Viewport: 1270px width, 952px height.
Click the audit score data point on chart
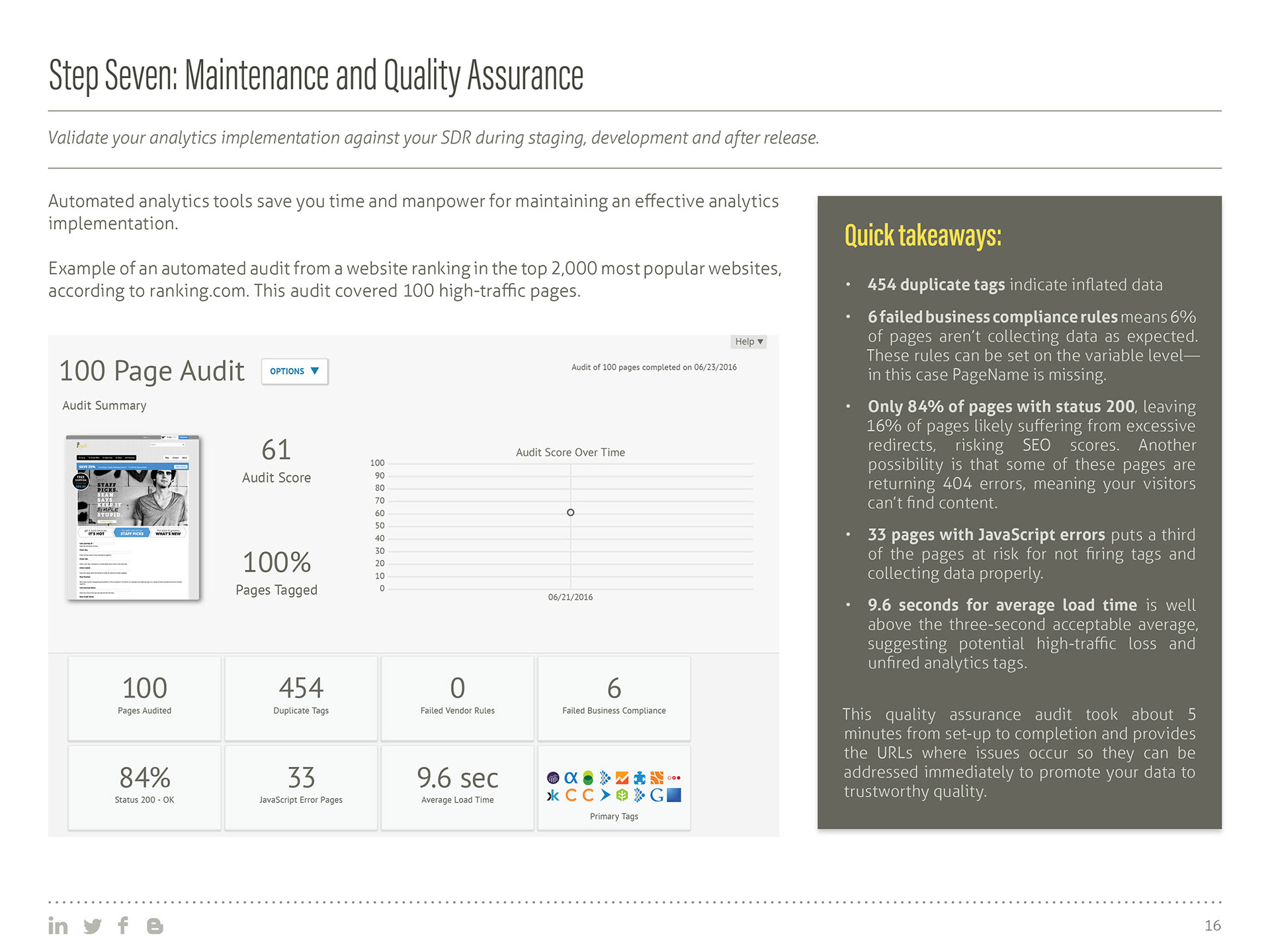(x=570, y=512)
